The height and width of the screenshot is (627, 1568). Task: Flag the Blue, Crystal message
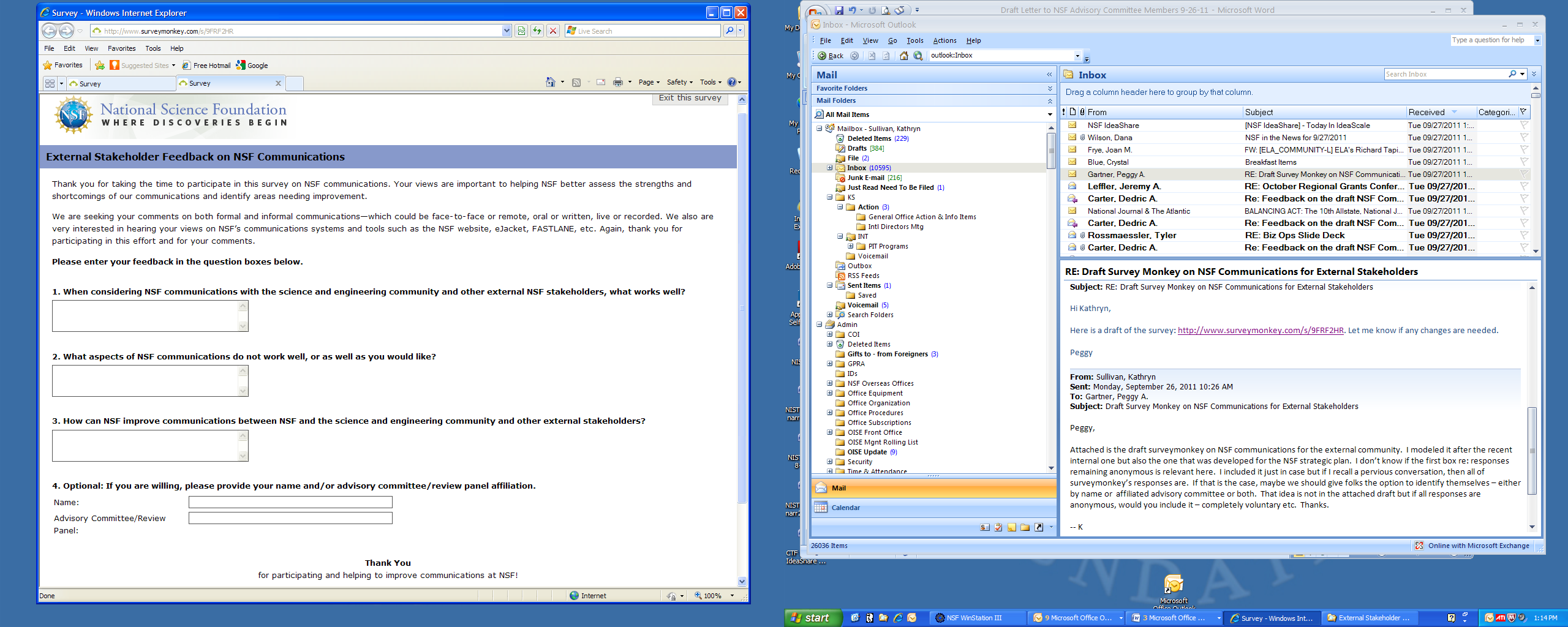click(1524, 162)
